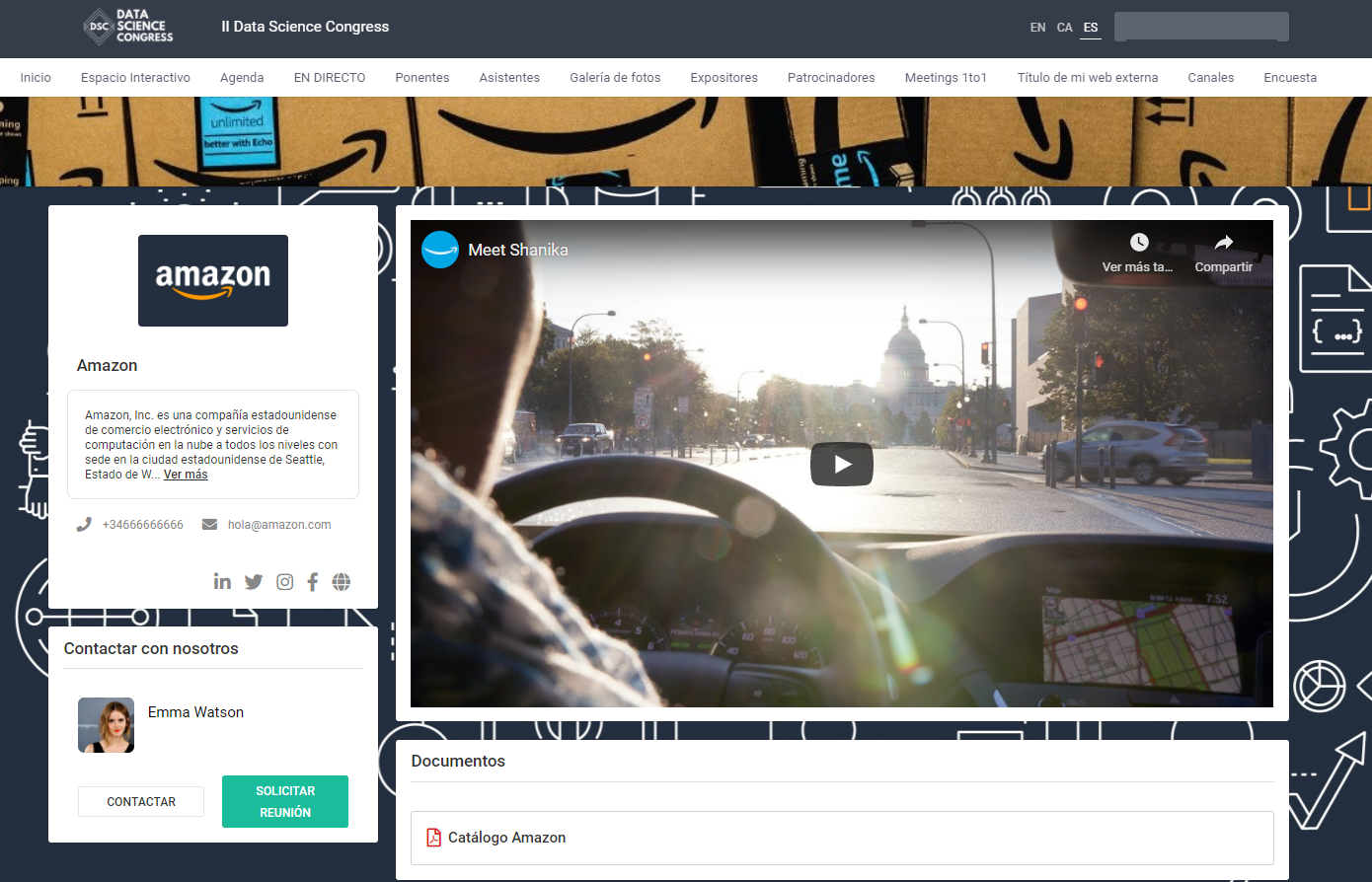Open the Agenda menu item
The height and width of the screenshot is (882, 1372).
point(242,78)
